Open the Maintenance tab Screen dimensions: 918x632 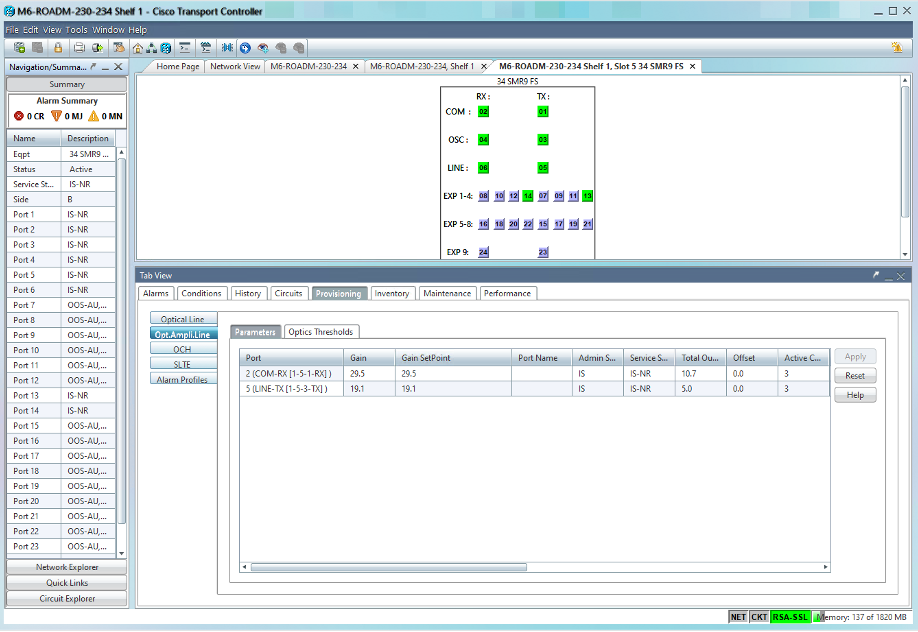tap(447, 293)
